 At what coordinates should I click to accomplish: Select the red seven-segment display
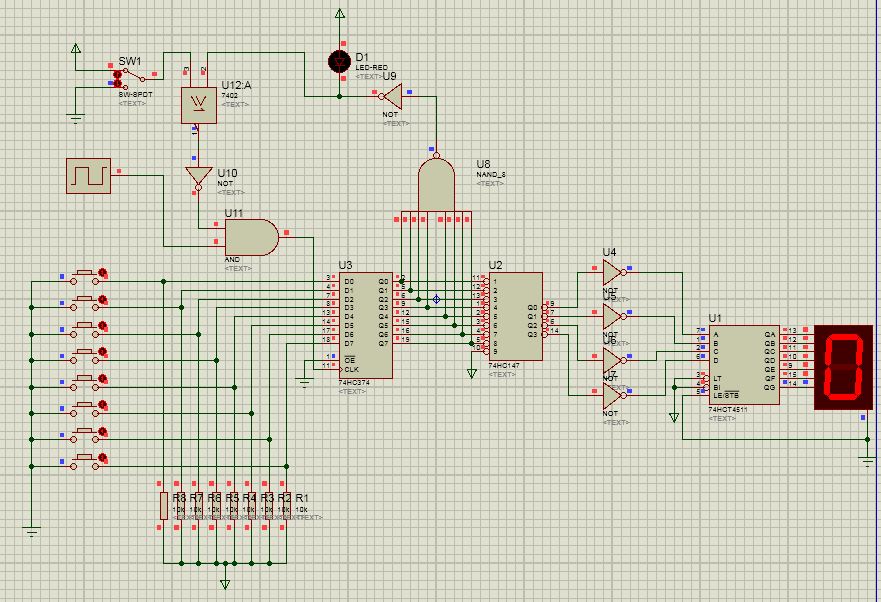(x=843, y=367)
